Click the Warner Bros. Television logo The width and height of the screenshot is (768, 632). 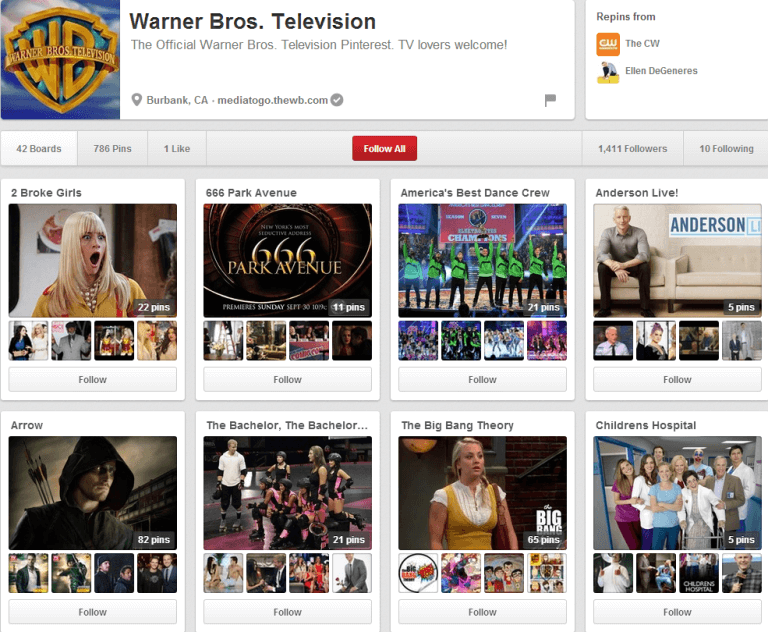[60, 60]
